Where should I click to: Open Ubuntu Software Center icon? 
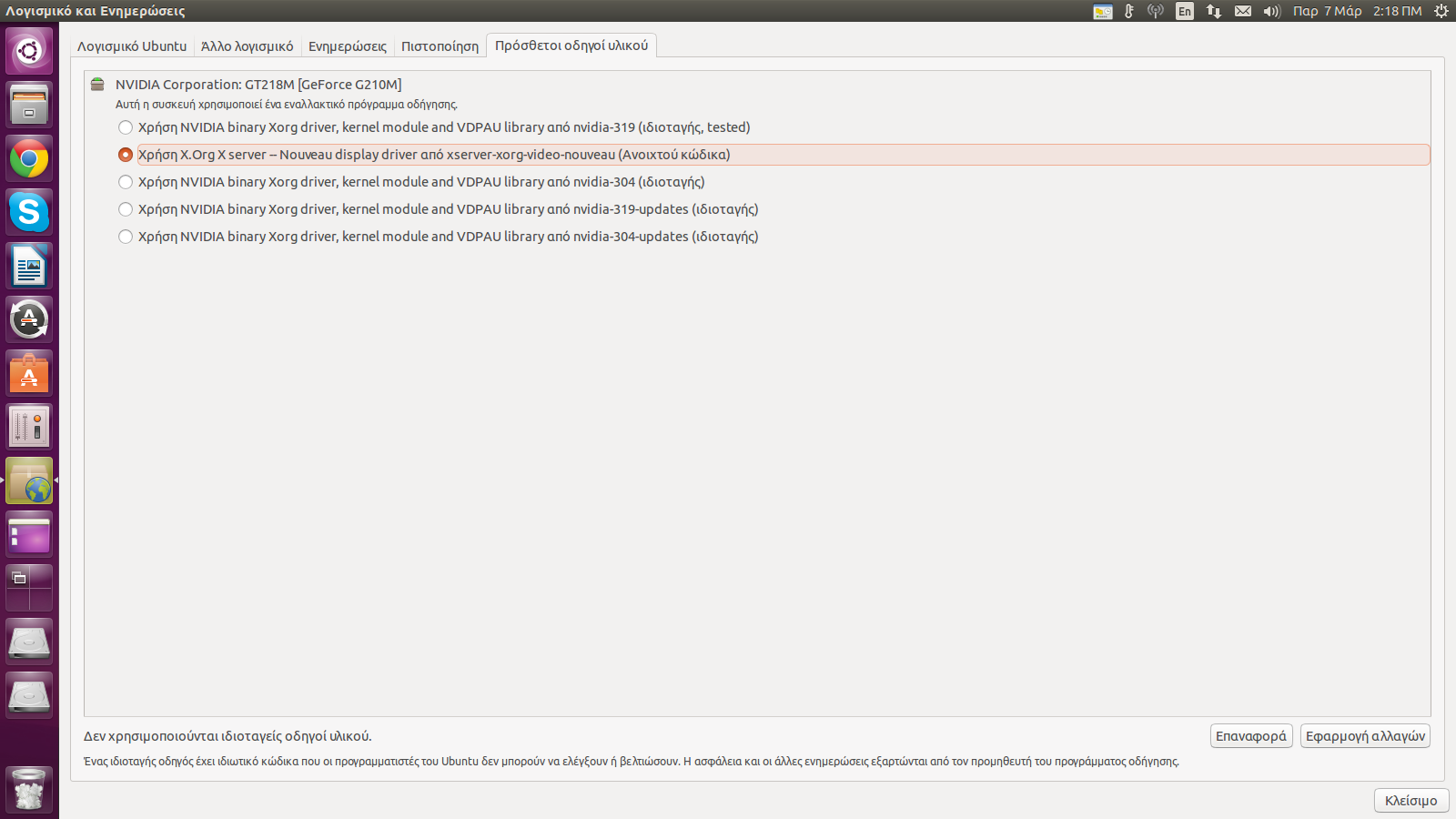29,373
